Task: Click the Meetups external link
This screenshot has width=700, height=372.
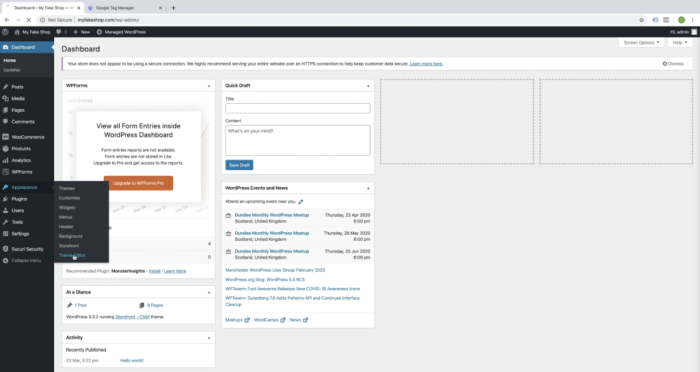Action: pos(237,320)
